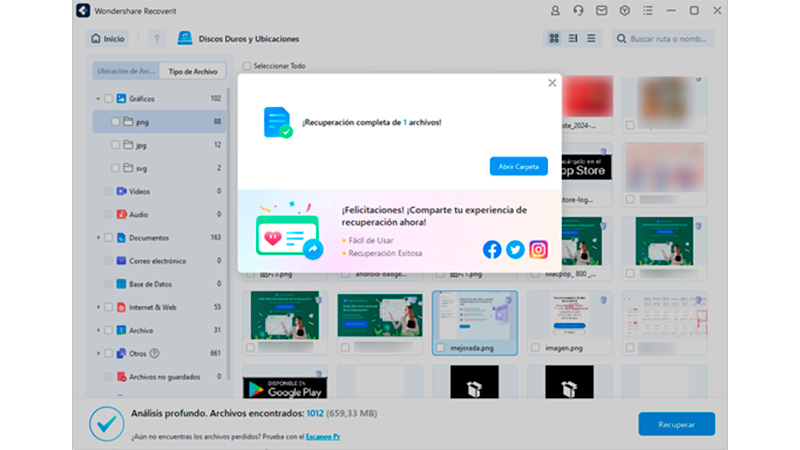
Task: Expand the Documentos category
Action: (98, 238)
